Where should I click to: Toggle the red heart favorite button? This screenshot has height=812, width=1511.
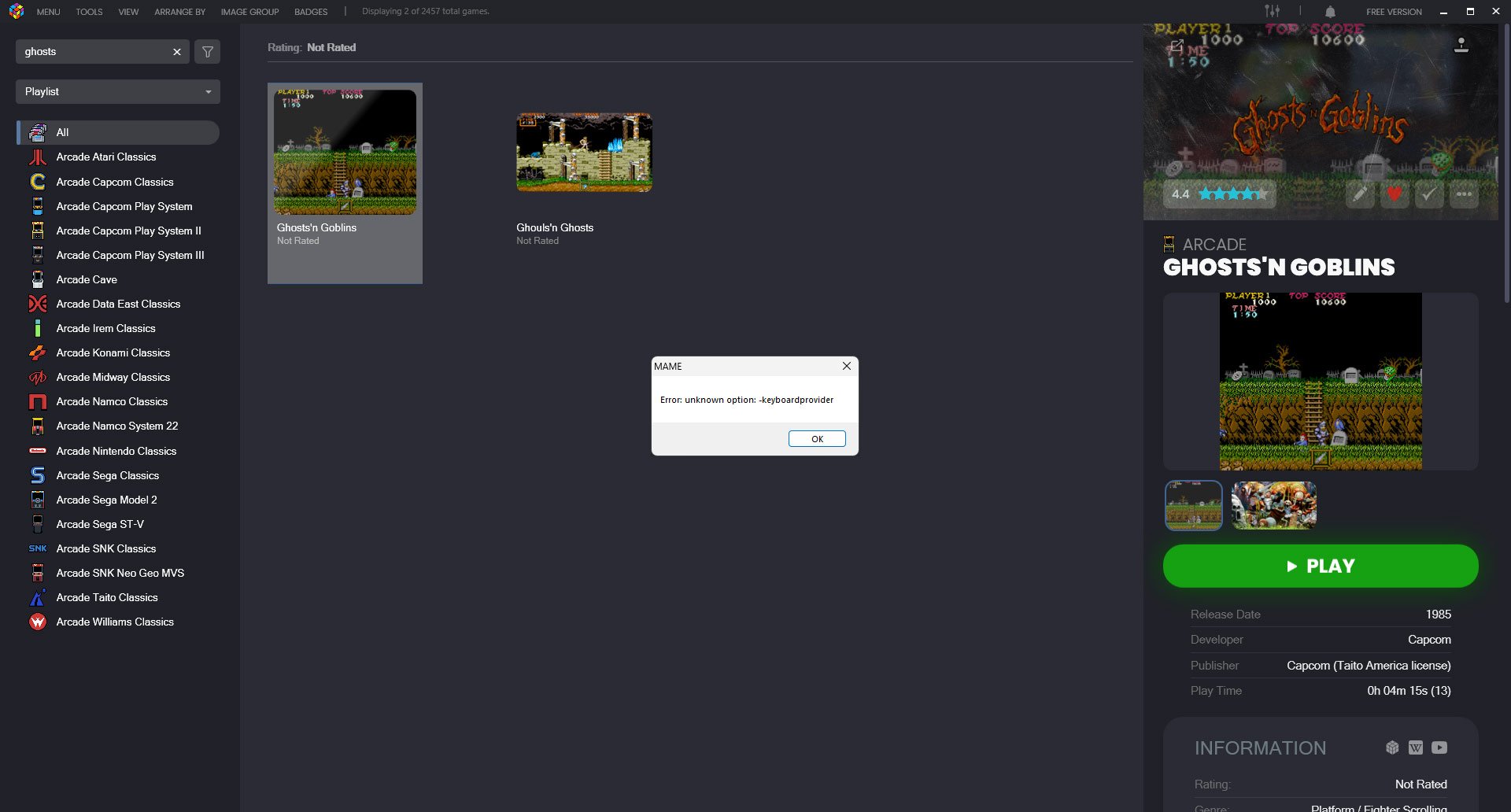(x=1394, y=194)
